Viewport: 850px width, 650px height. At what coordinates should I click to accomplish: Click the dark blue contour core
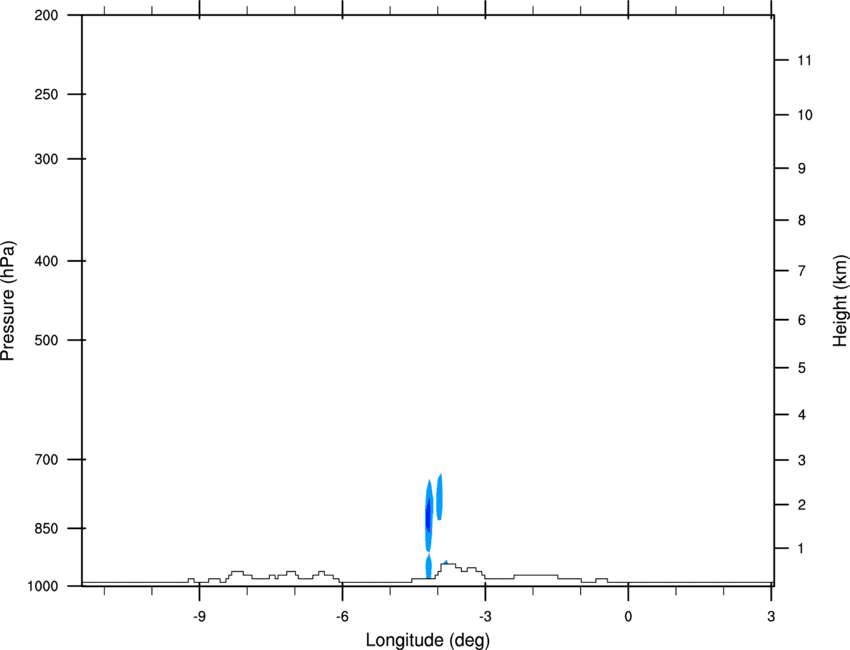coord(428,515)
